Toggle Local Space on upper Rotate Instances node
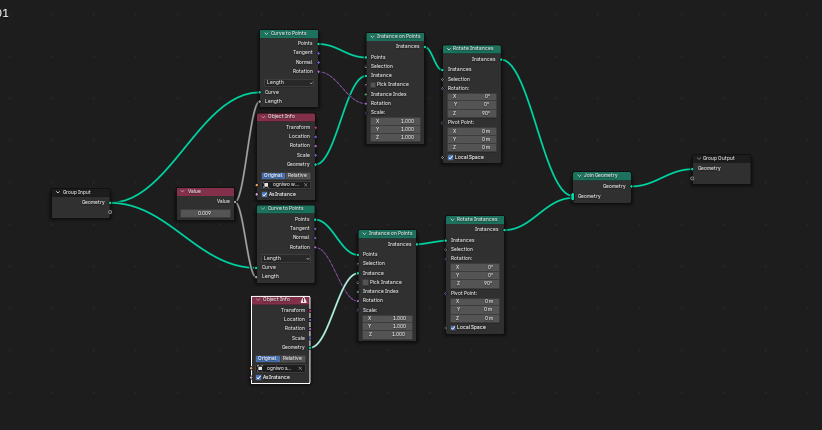 (451, 157)
